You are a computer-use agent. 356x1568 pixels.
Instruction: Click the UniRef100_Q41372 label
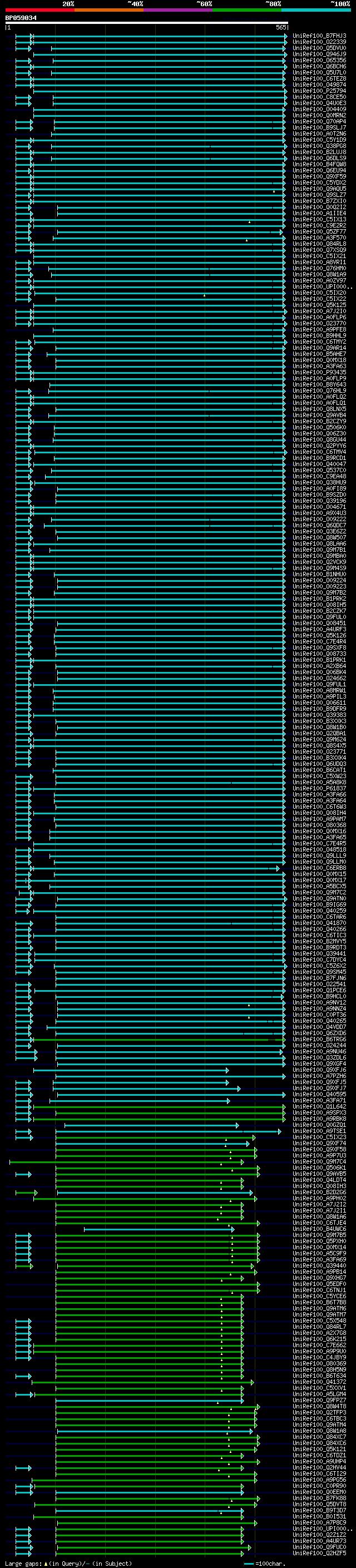[319, 1382]
